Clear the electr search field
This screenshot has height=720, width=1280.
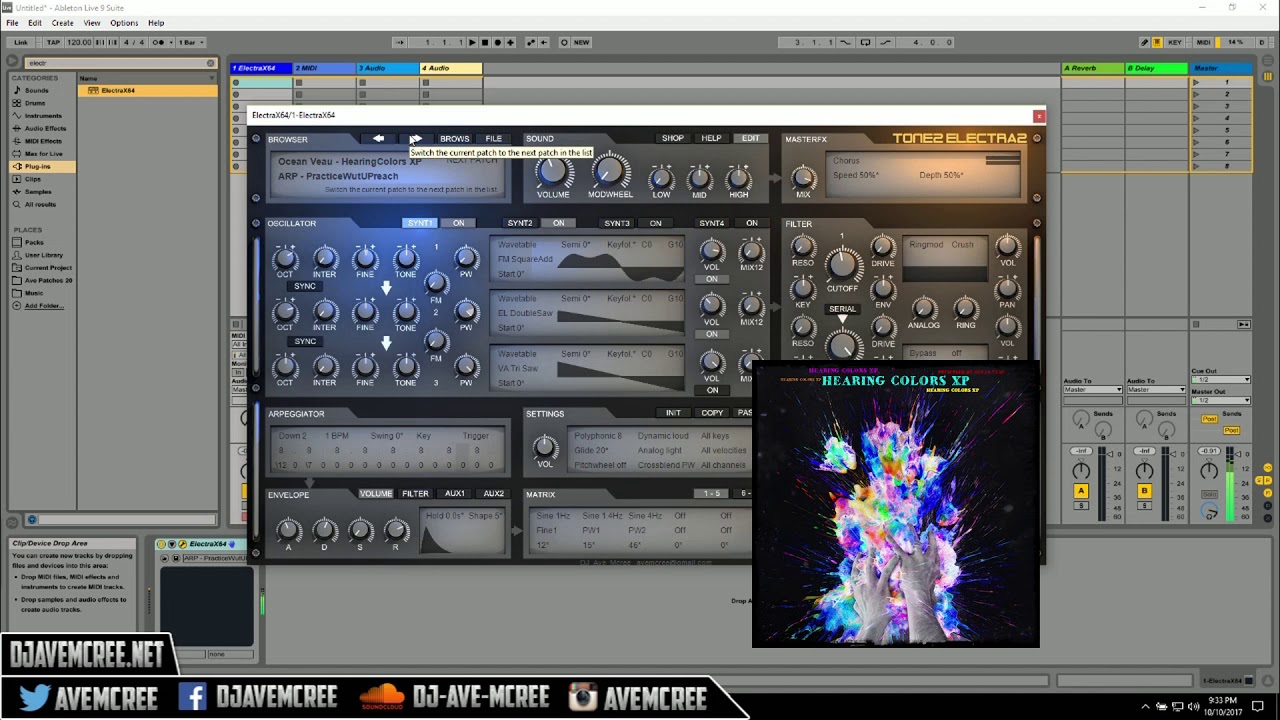[210, 62]
